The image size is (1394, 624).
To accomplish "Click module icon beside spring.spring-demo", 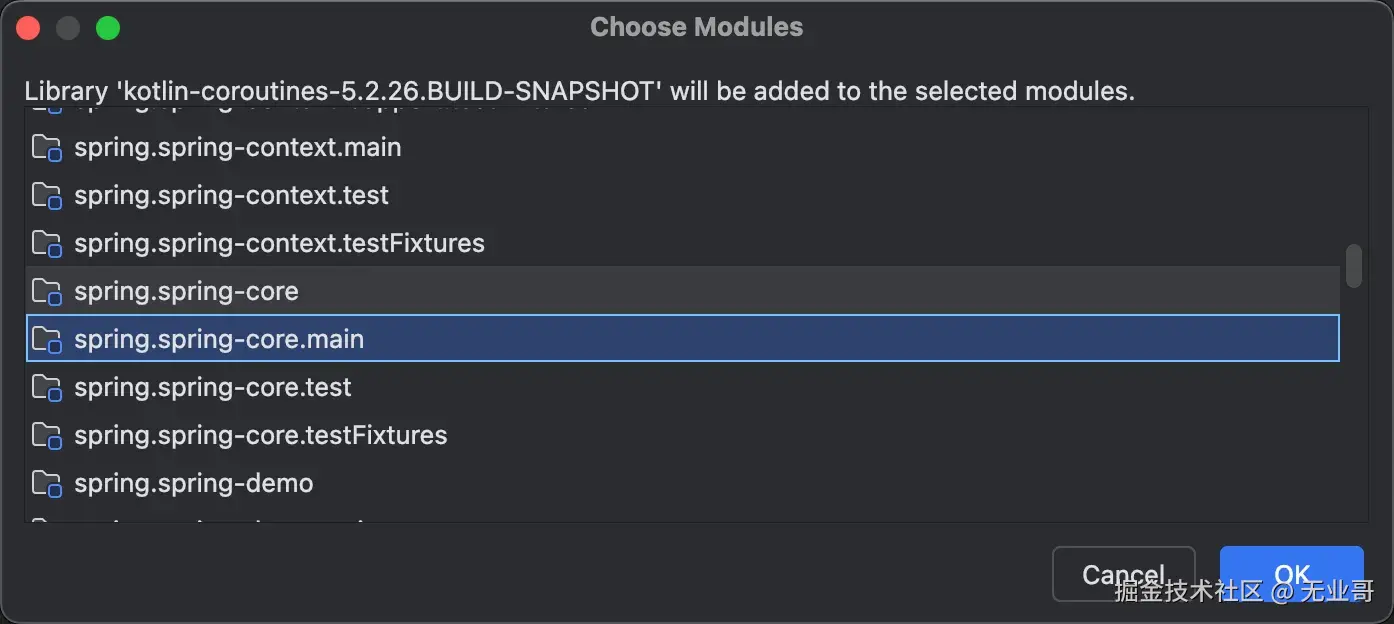I will coord(47,484).
